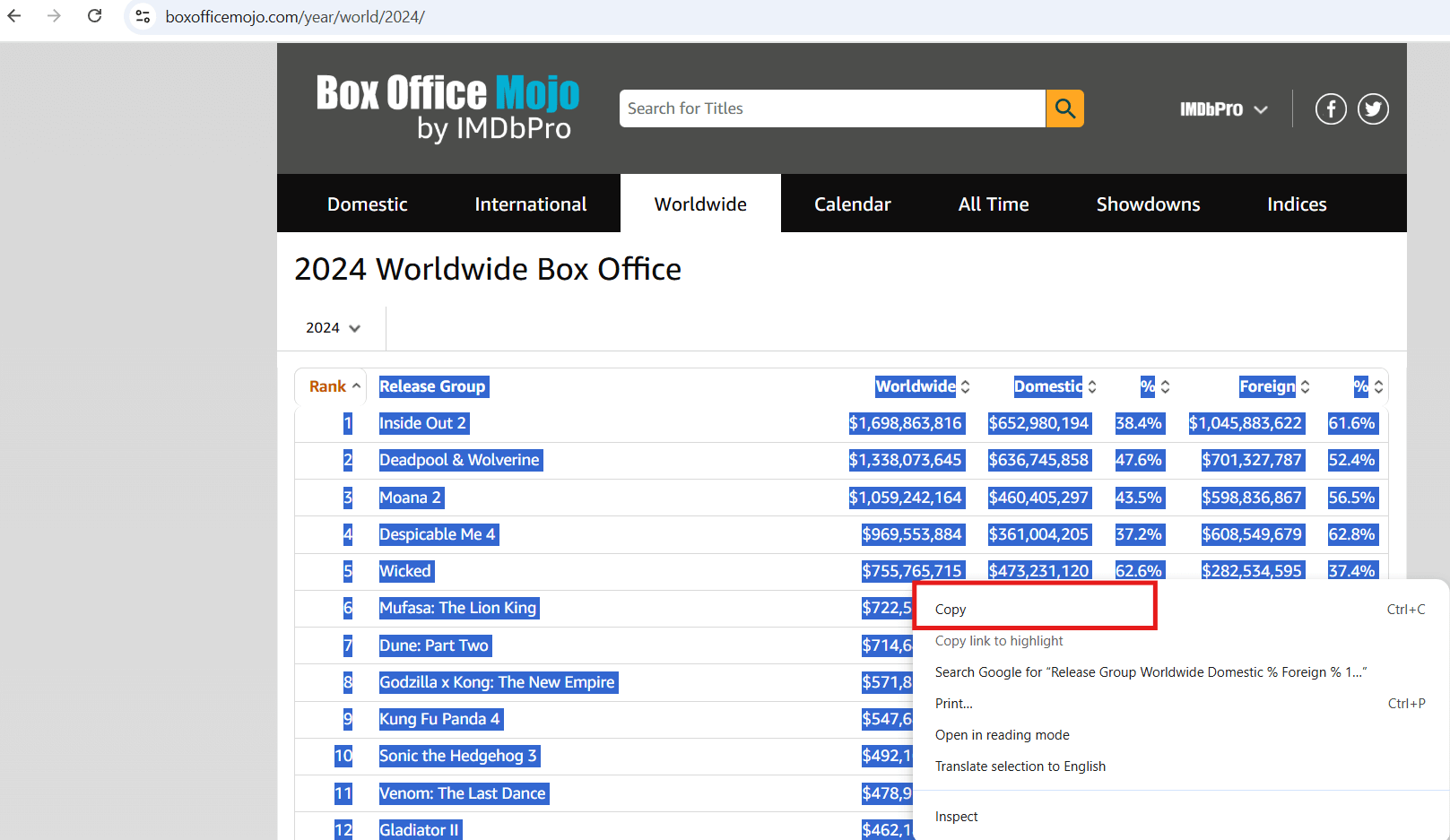1450x840 pixels.
Task: Sort by the domestic % column arrows
Action: [1165, 386]
